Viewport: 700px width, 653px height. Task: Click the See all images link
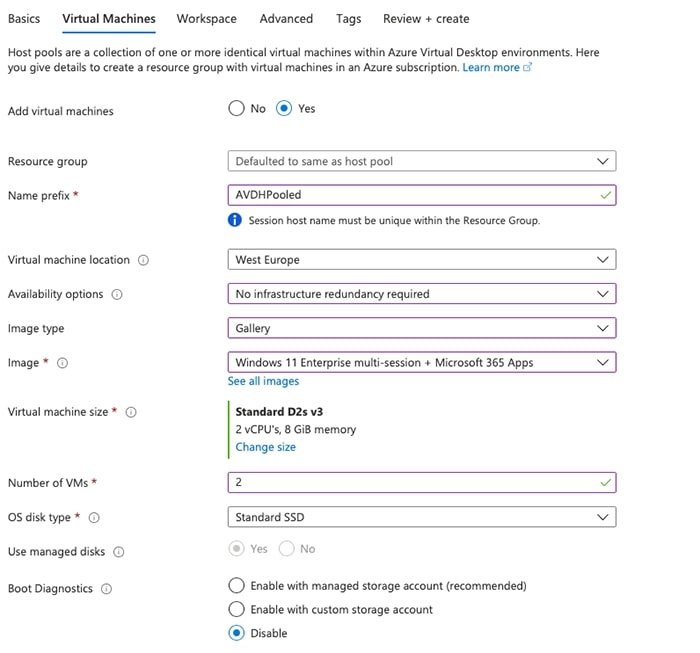point(263,381)
